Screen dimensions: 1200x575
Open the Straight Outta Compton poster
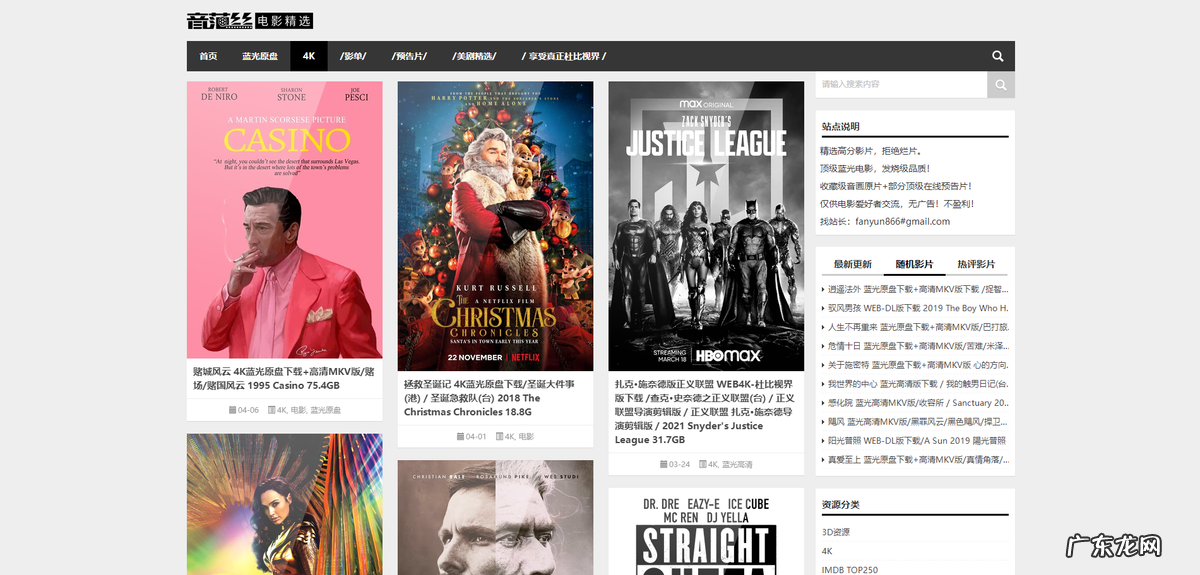pyautogui.click(x=706, y=532)
